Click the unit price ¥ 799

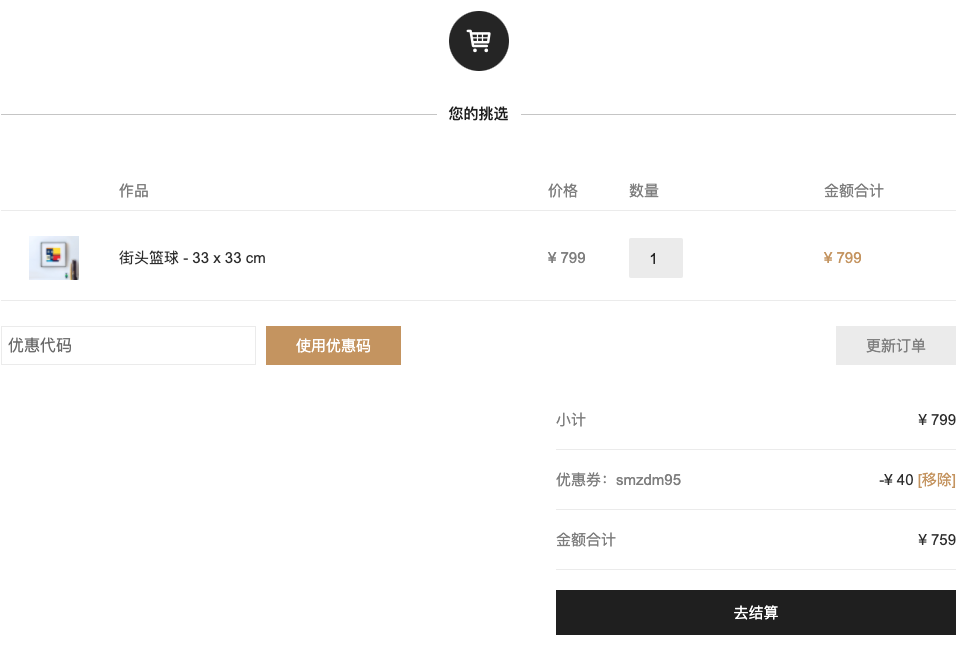click(x=566, y=258)
